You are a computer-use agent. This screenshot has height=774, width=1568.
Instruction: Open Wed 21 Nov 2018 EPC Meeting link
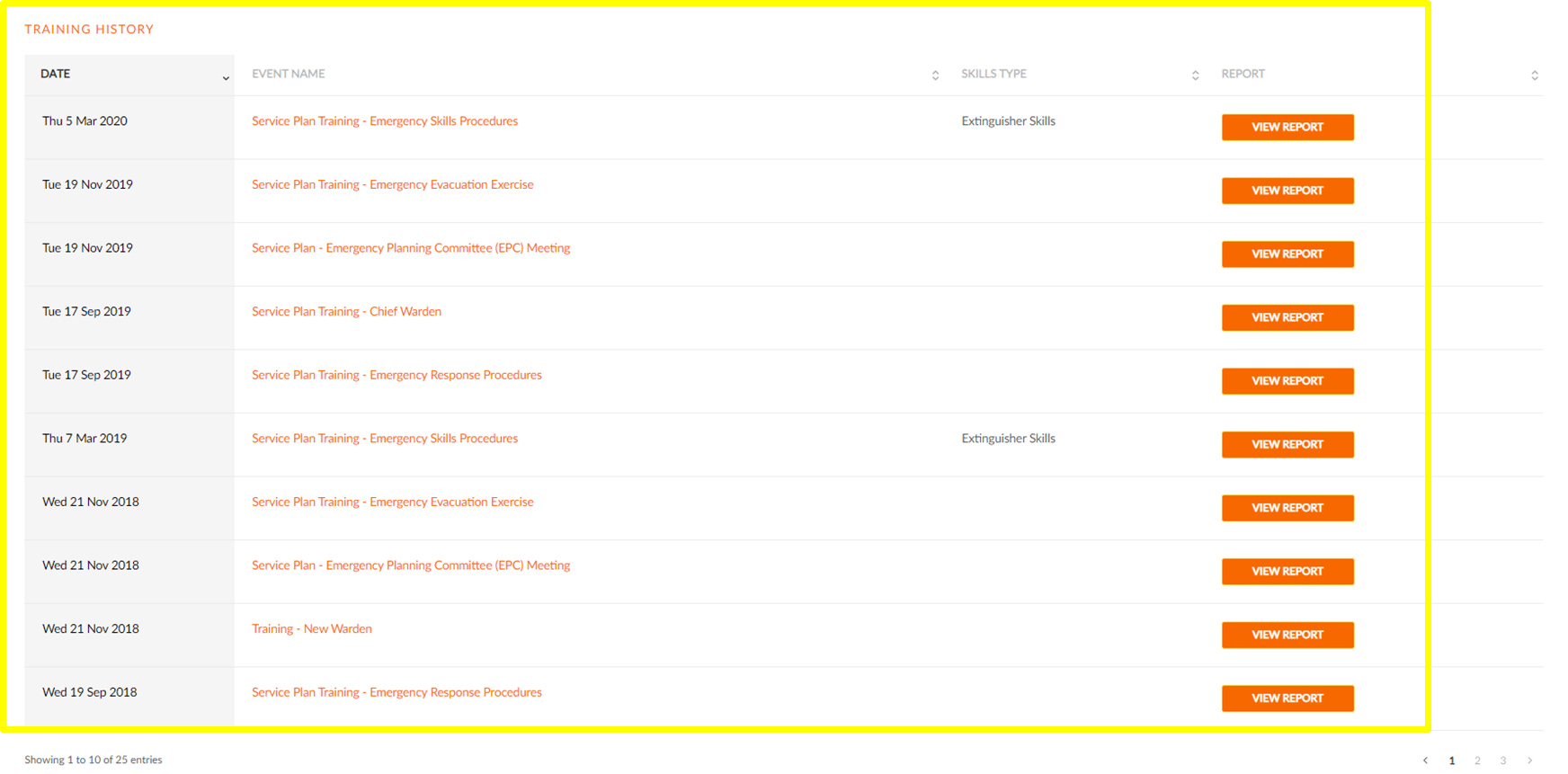(x=410, y=565)
